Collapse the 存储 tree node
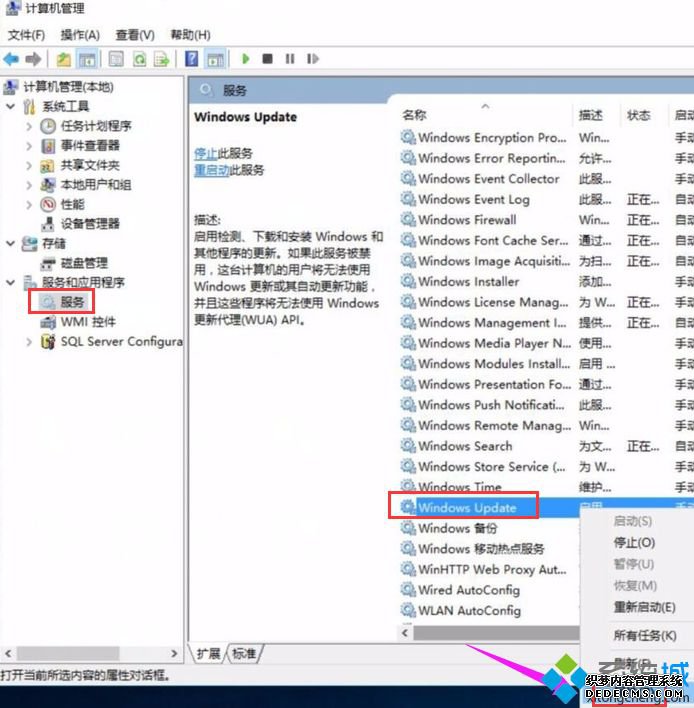The width and height of the screenshot is (694, 708). (11, 243)
